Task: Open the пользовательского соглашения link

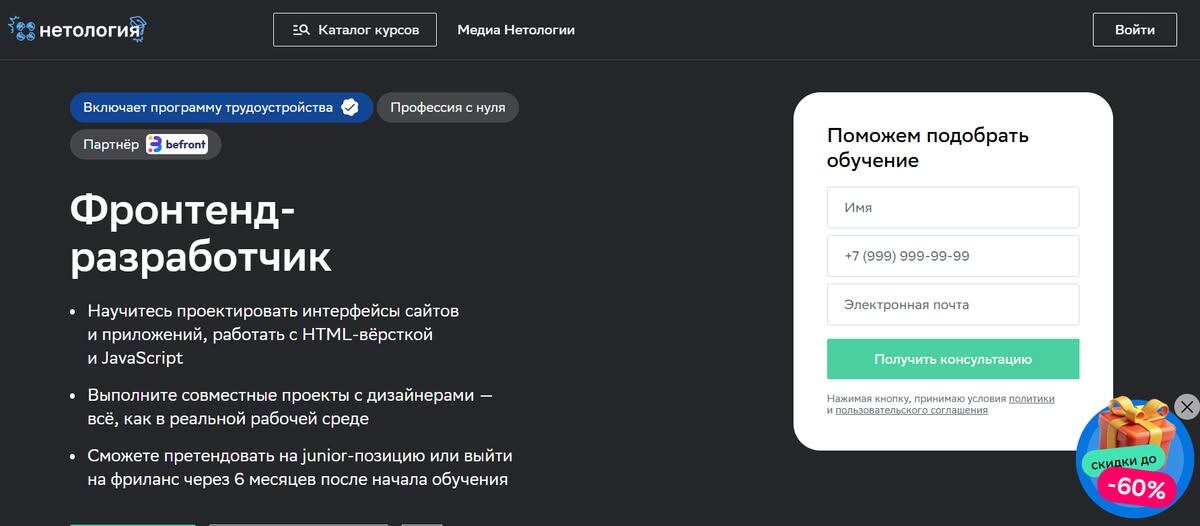Action: 911,410
